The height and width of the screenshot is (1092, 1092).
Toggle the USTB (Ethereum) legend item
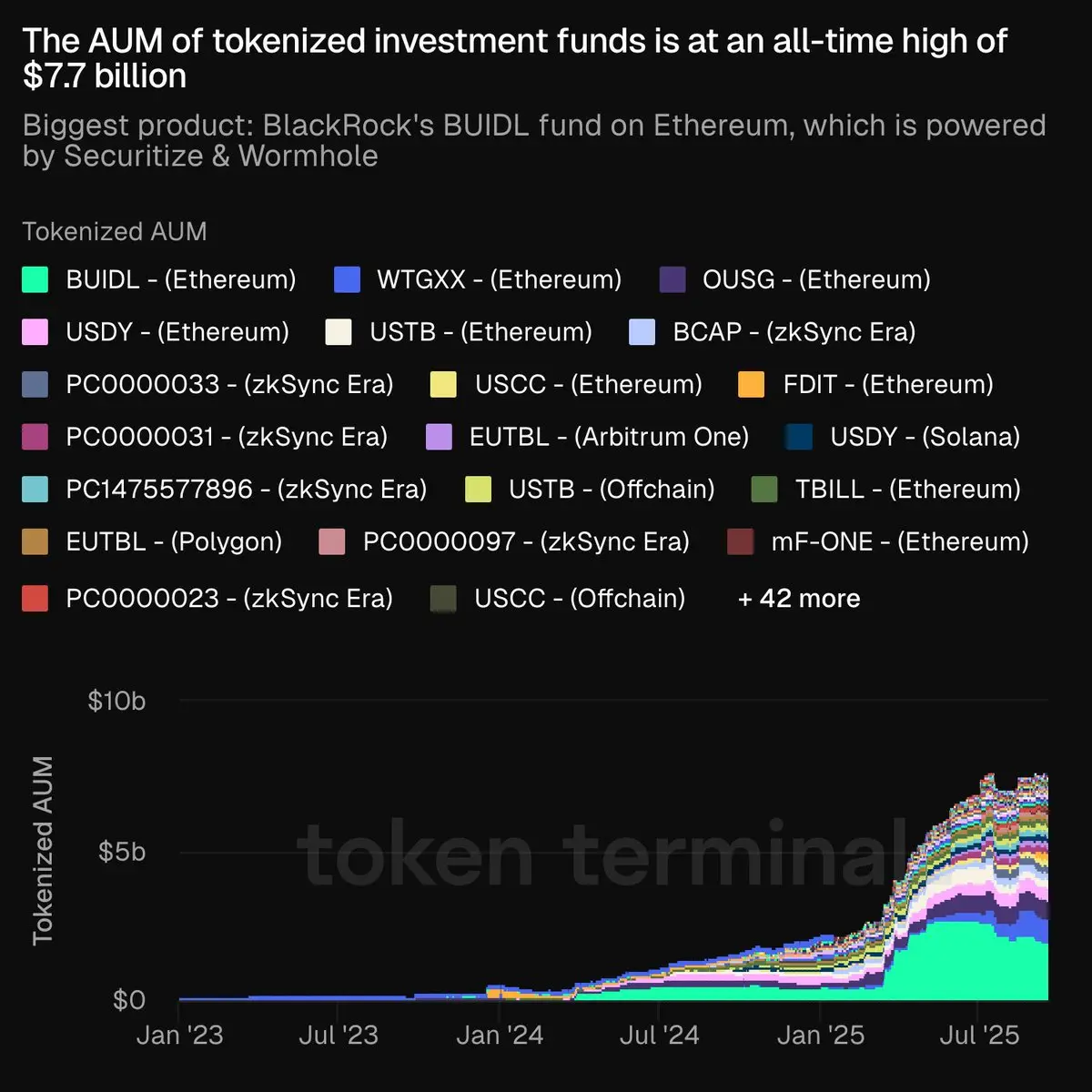coord(459,332)
